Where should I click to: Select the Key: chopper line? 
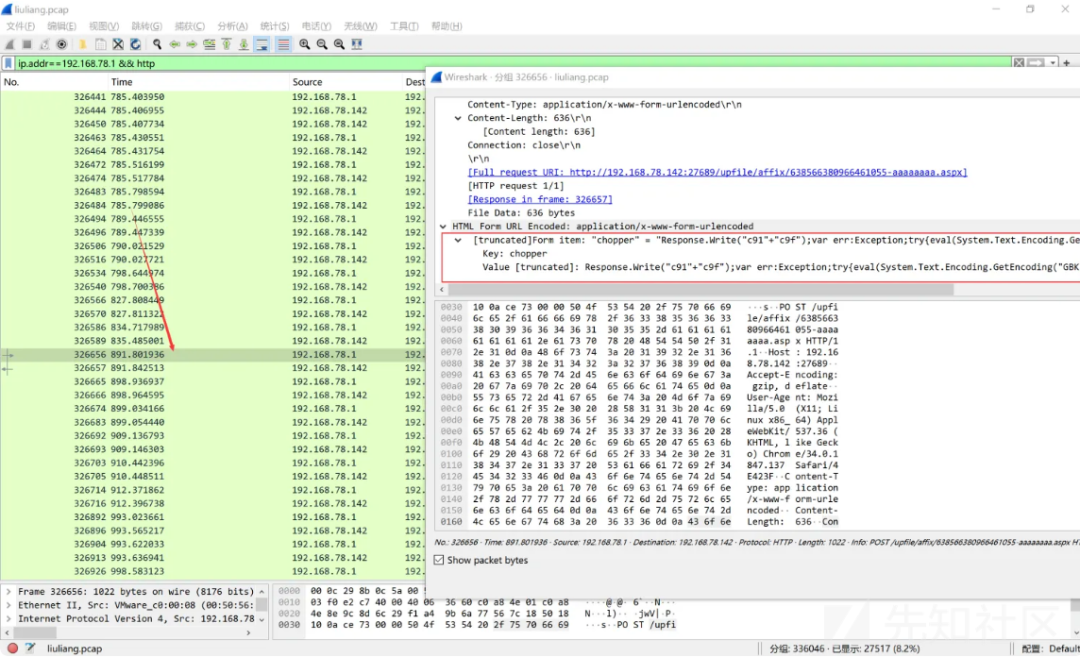pos(514,253)
